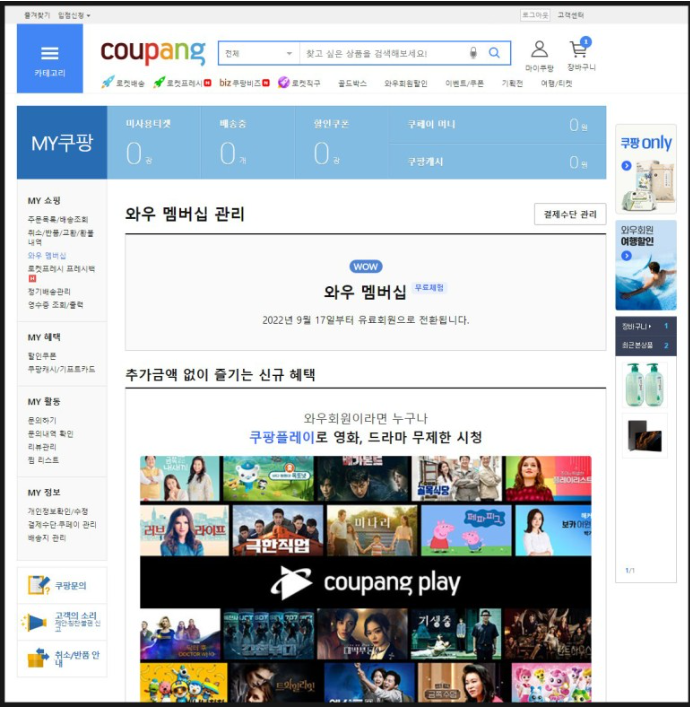Click 장바구니 row in right panel
The height and width of the screenshot is (709, 690).
click(646, 326)
